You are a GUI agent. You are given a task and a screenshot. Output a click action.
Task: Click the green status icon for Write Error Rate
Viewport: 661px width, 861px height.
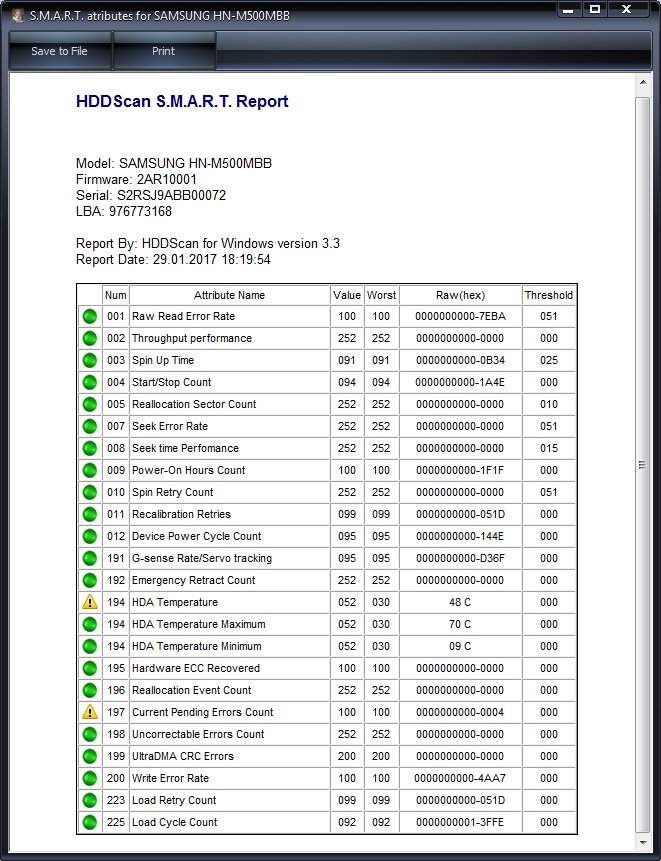(x=89, y=778)
